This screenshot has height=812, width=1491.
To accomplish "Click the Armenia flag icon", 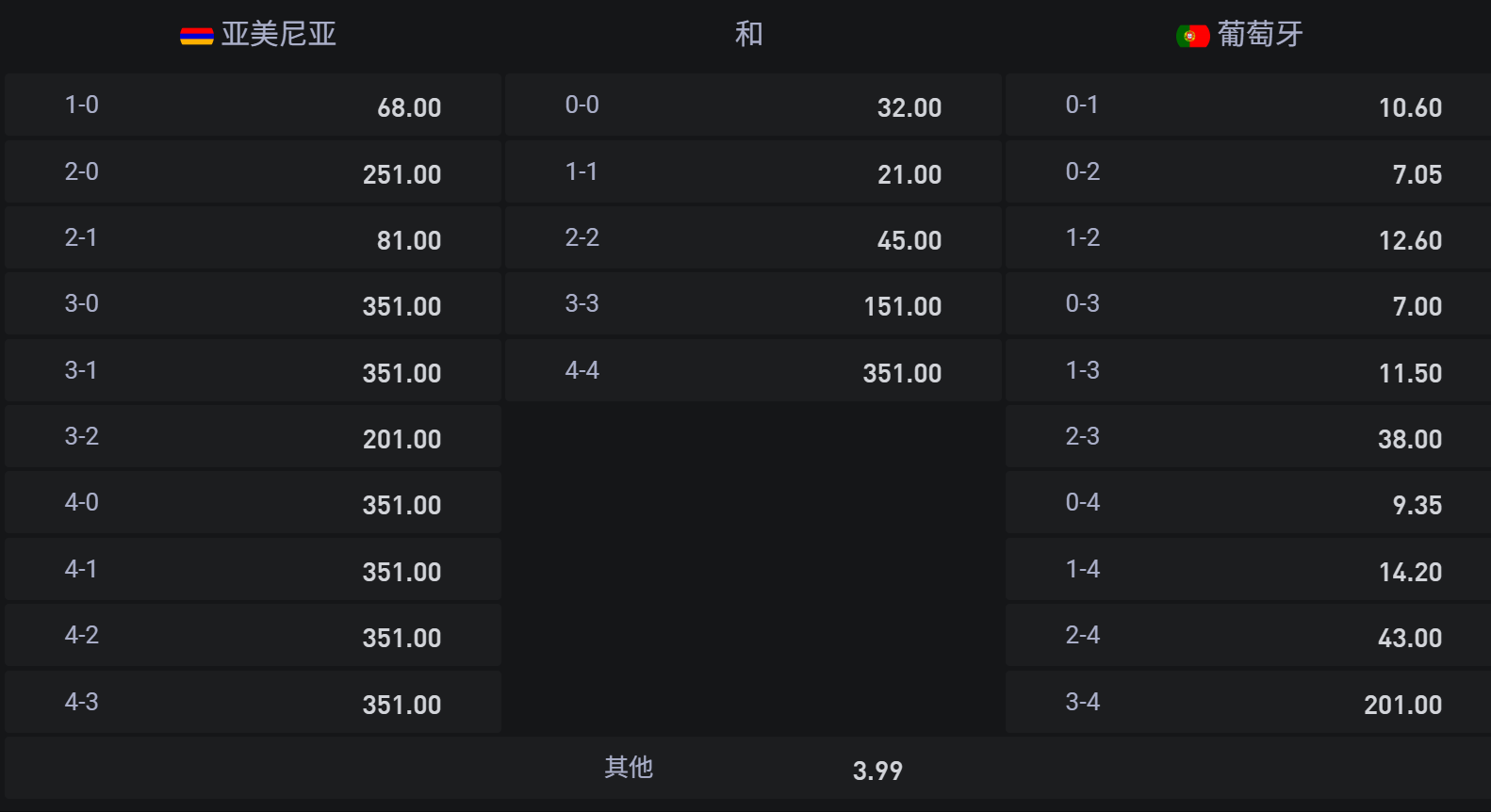I will pyautogui.click(x=196, y=36).
